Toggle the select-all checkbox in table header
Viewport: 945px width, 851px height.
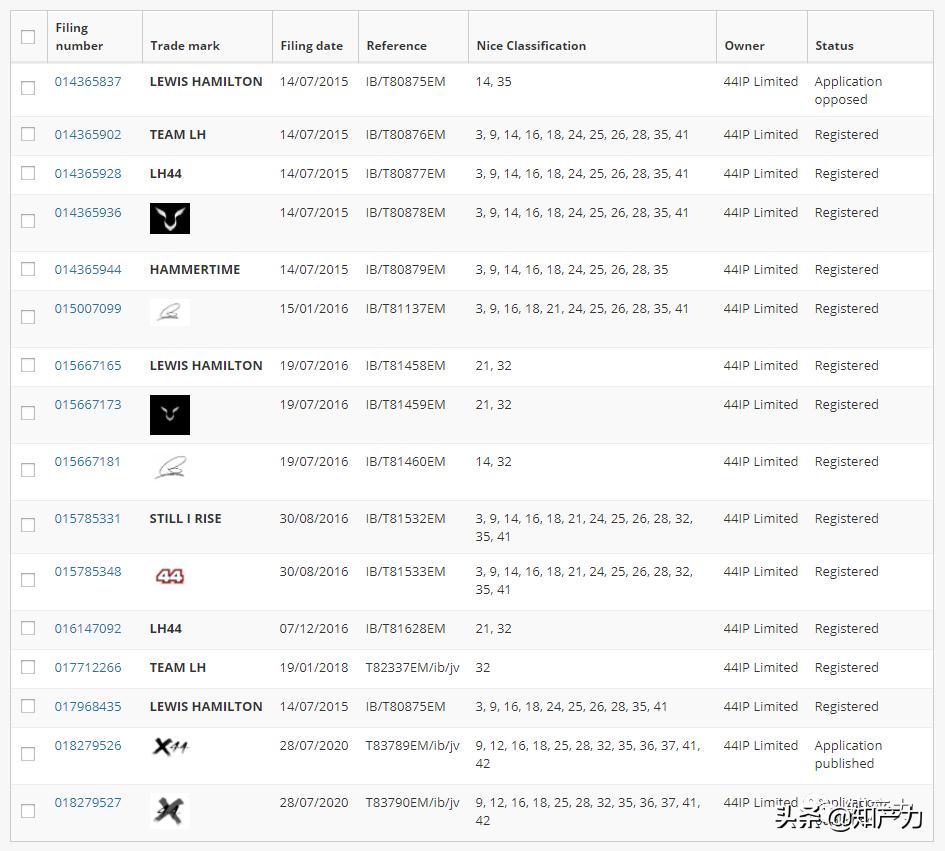28,37
